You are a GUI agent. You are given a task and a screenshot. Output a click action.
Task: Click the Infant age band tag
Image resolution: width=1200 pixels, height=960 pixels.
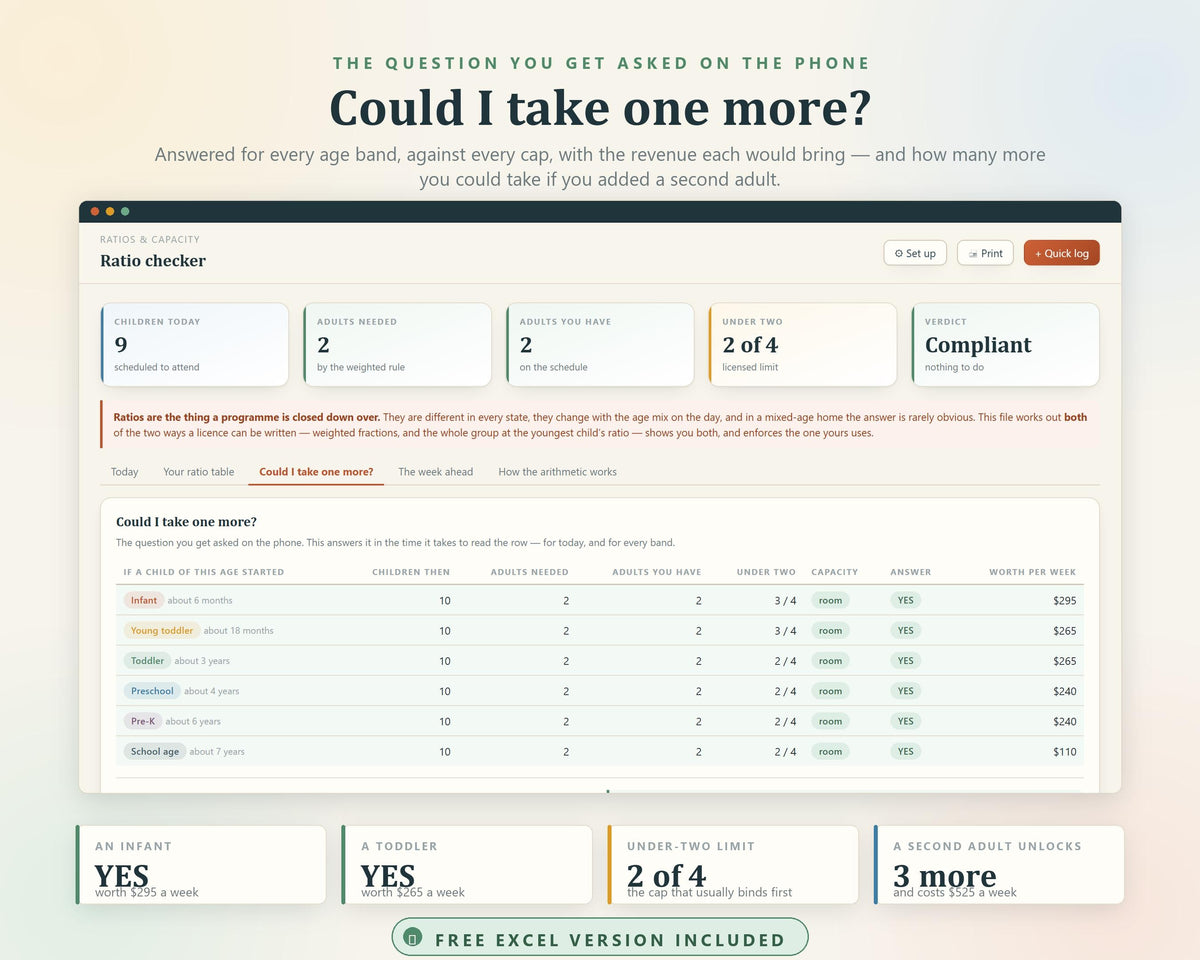[x=143, y=600]
